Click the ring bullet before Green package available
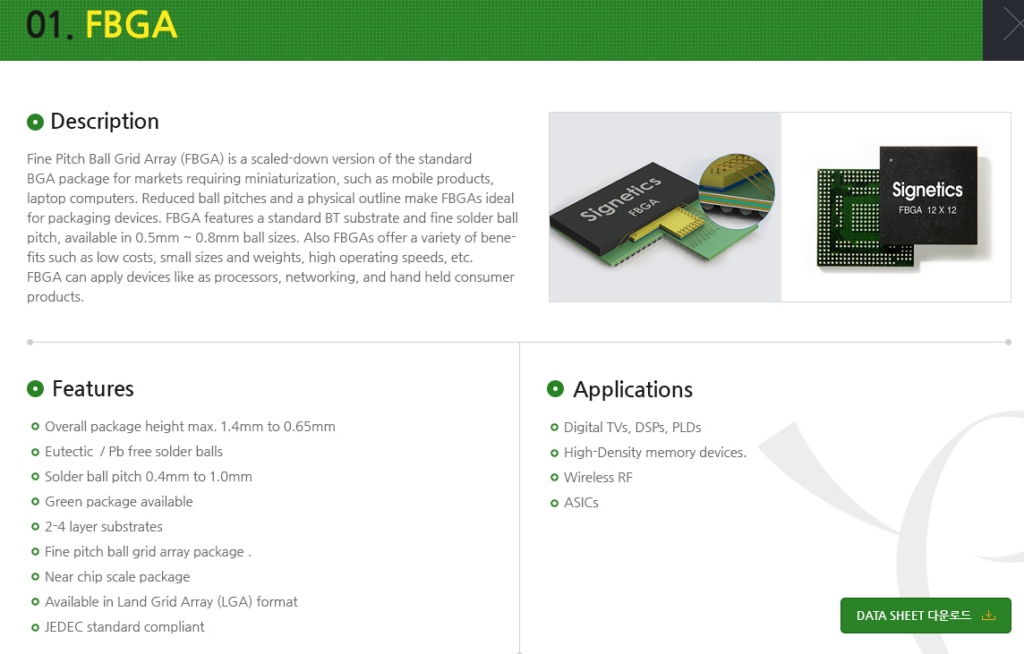The height and width of the screenshot is (654, 1024). coord(36,502)
